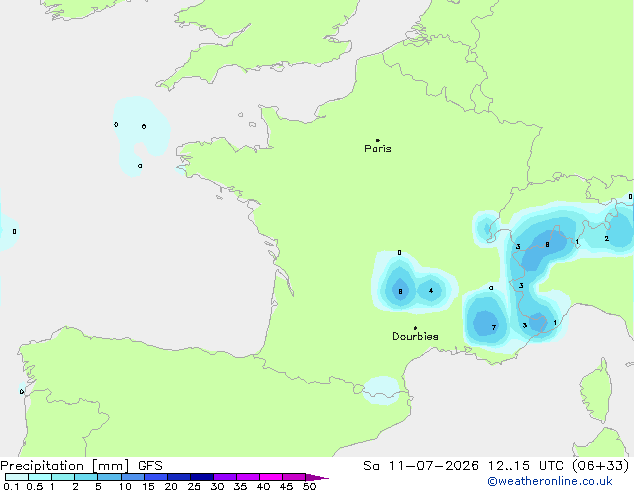The image size is (634, 490).
Task: Click the Paris city label
Action: tap(378, 149)
